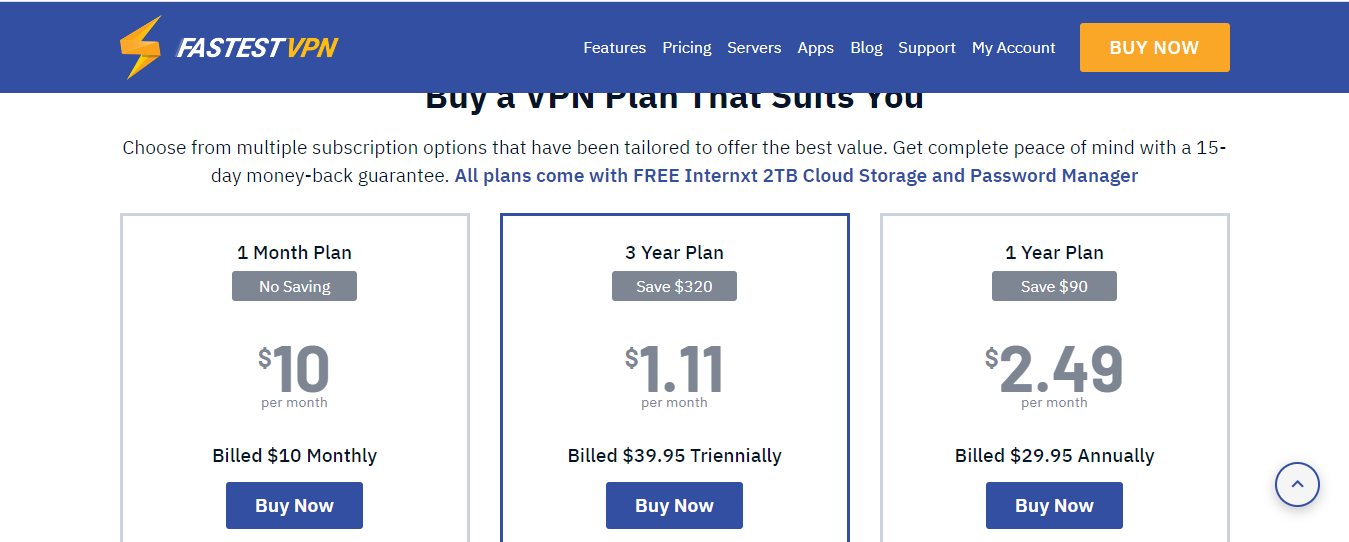Click the Save $320 badge

pos(674,286)
